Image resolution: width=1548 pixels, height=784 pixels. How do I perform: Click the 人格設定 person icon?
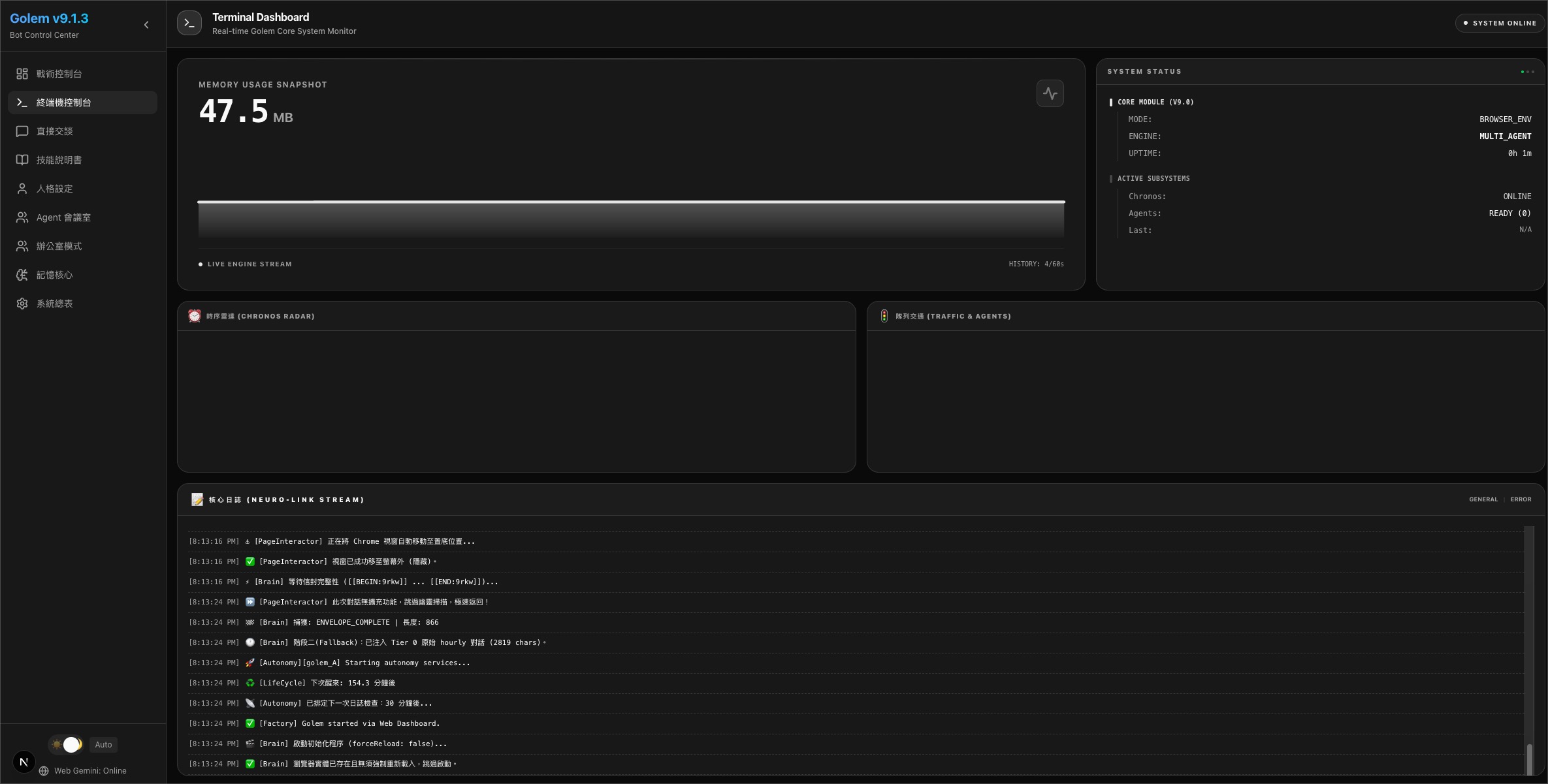tap(22, 189)
